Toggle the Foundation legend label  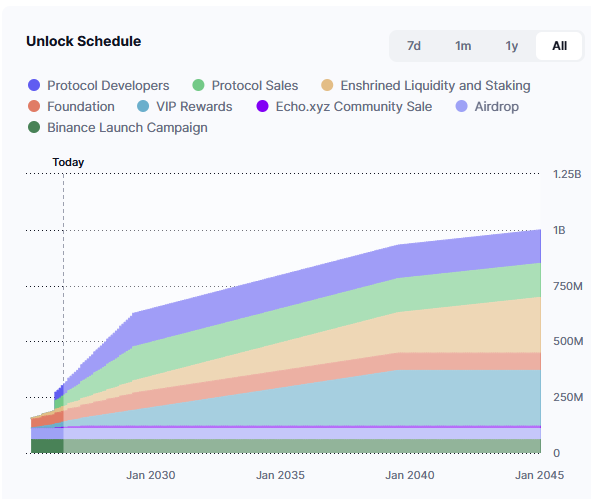tap(81, 107)
